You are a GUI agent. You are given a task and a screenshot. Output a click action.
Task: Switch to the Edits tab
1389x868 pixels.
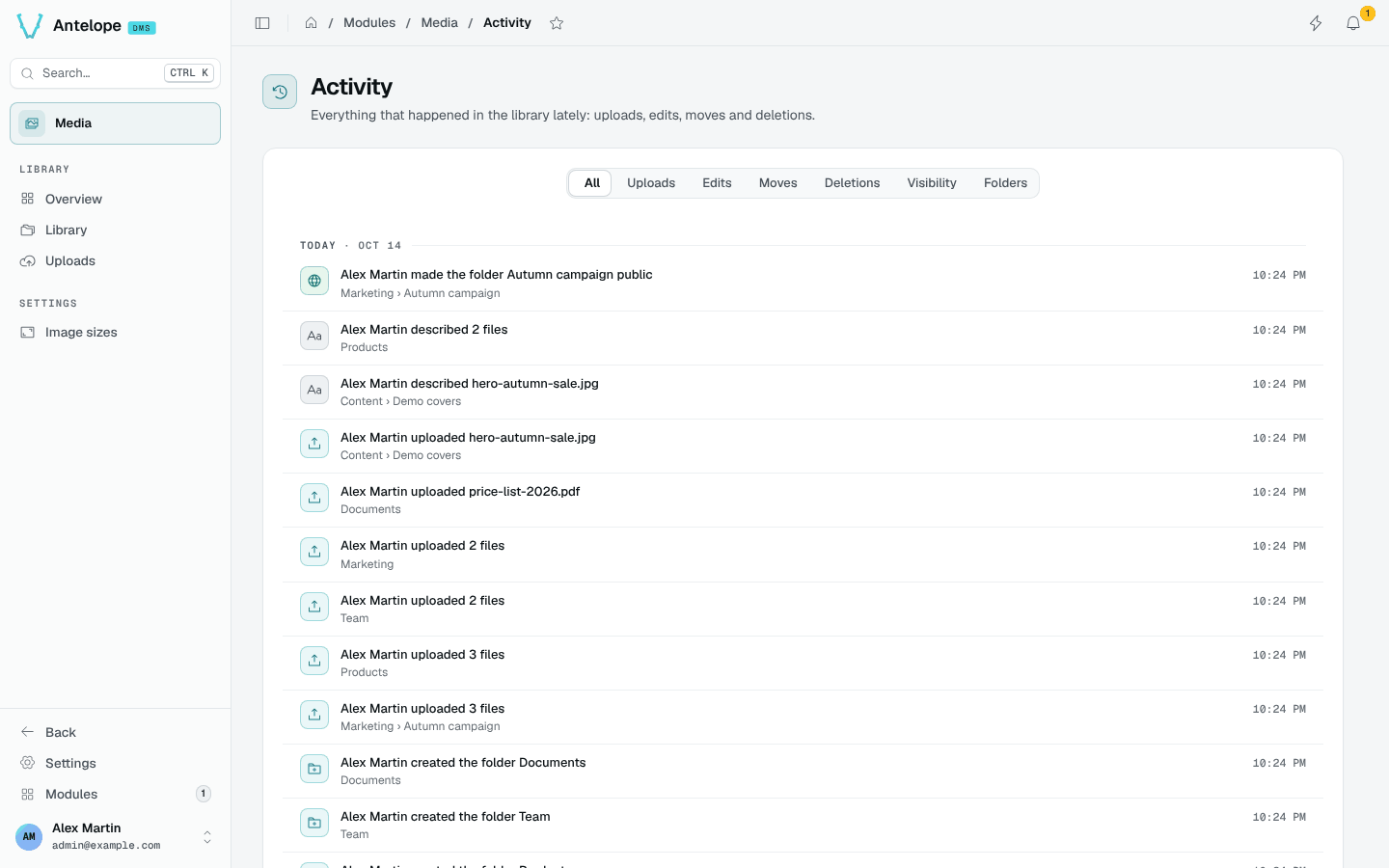pyautogui.click(x=717, y=183)
